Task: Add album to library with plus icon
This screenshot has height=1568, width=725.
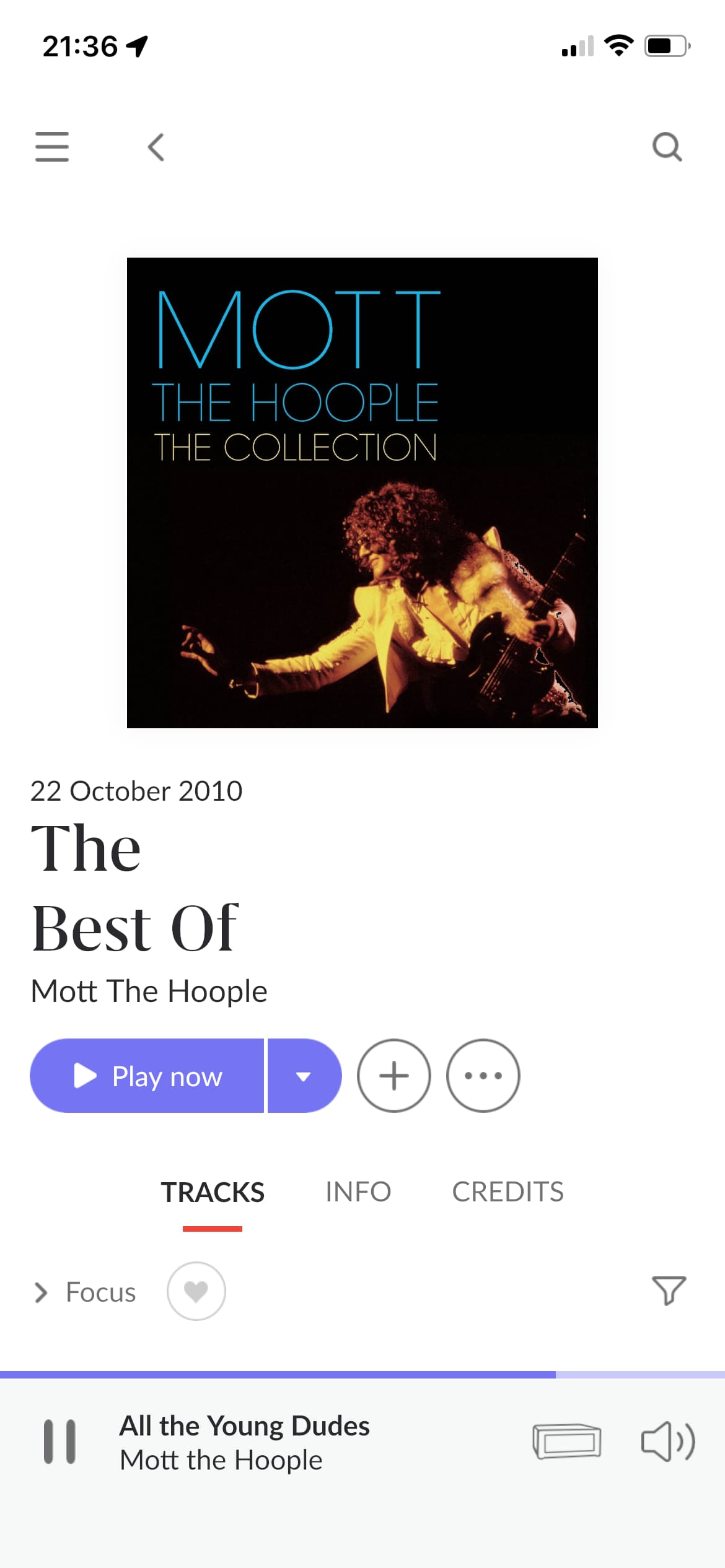Action: tap(394, 1076)
